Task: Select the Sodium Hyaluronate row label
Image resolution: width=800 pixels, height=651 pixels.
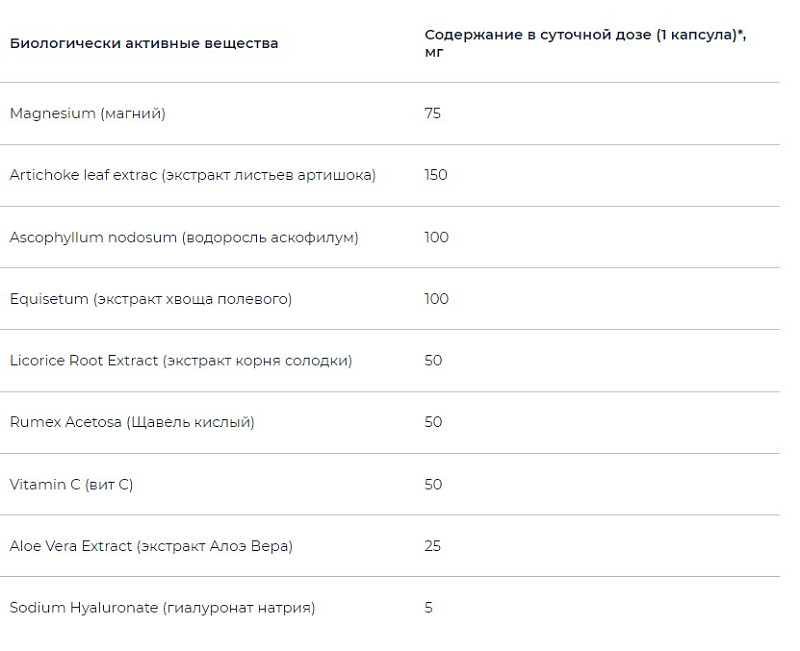Action: click(x=162, y=608)
